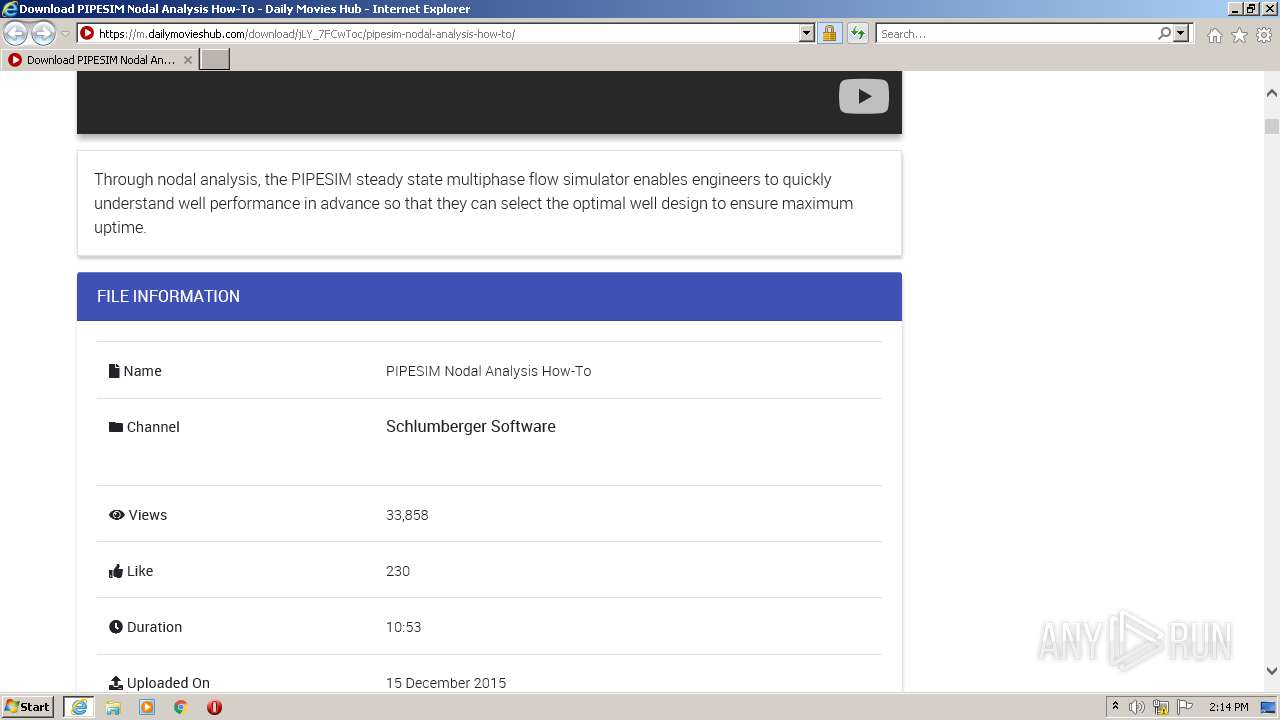The height and width of the screenshot is (720, 1280).
Task: Click the Uploaded On upload icon
Action: [116, 683]
